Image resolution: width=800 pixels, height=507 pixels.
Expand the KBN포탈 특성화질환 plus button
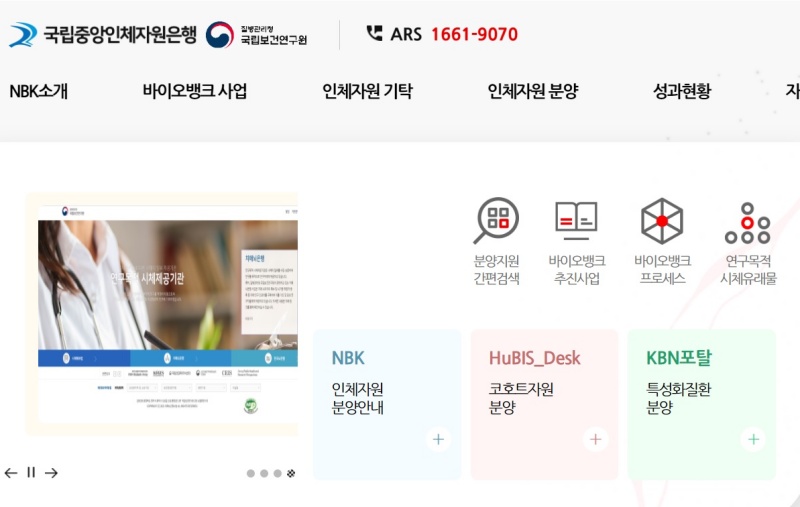(752, 439)
